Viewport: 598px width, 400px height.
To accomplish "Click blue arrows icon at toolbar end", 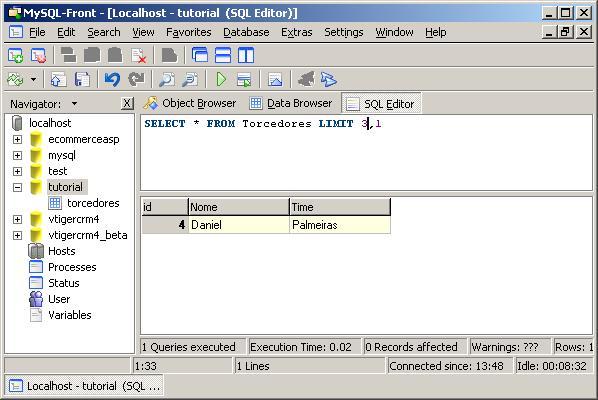I will click(x=329, y=80).
